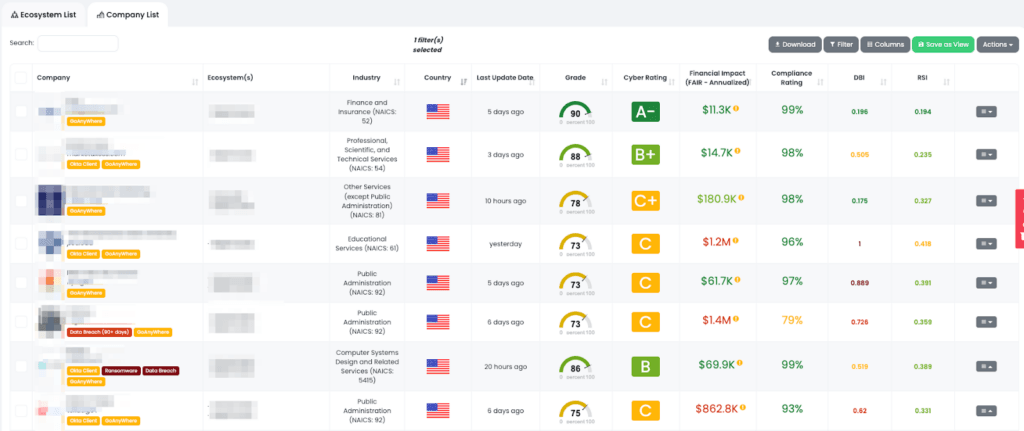Viewport: 1024px width, 431px height.
Task: Click the DBI value 0.889
Action: (x=859, y=283)
